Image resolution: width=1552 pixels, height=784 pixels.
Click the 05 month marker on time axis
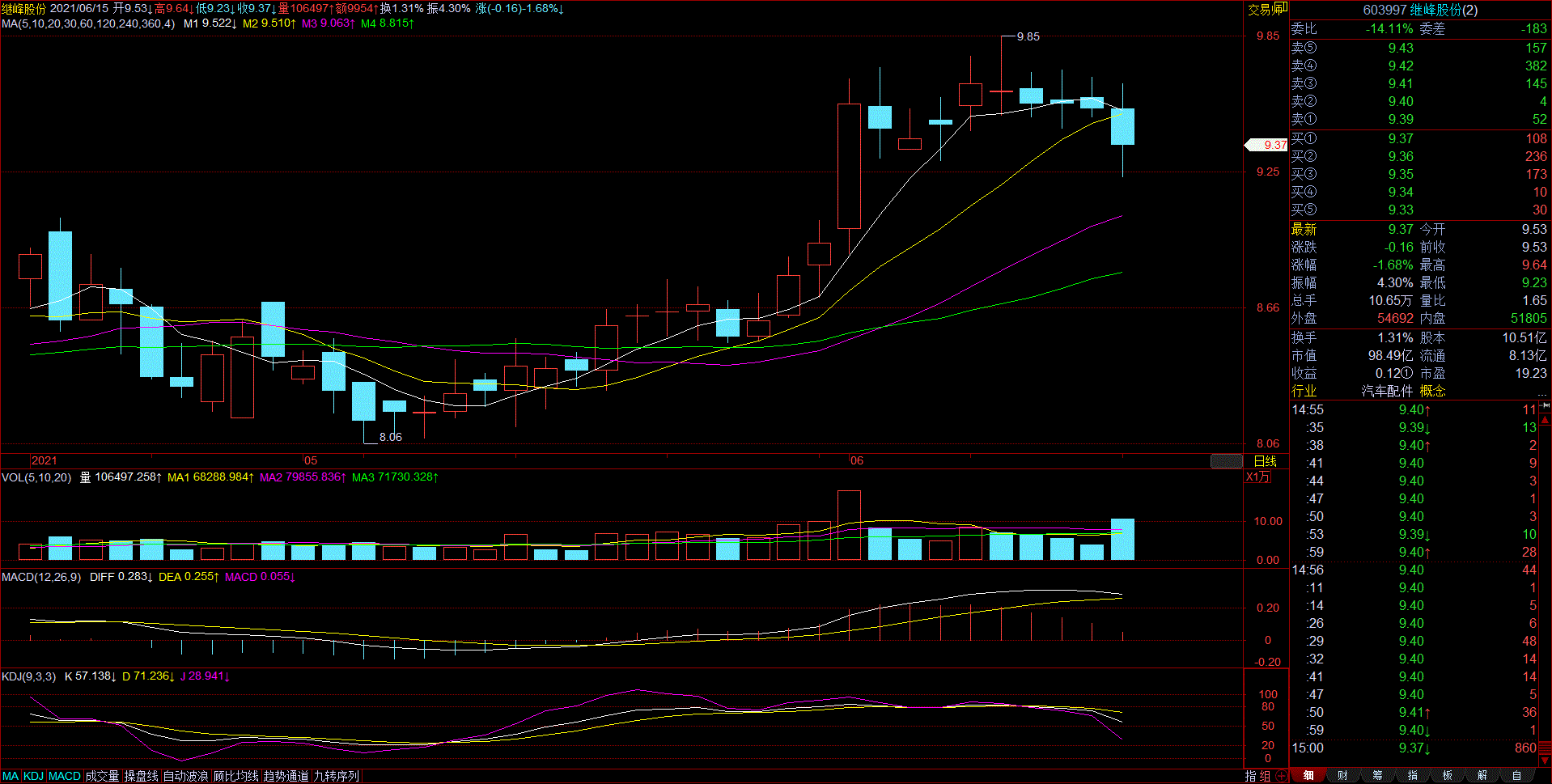(x=311, y=460)
